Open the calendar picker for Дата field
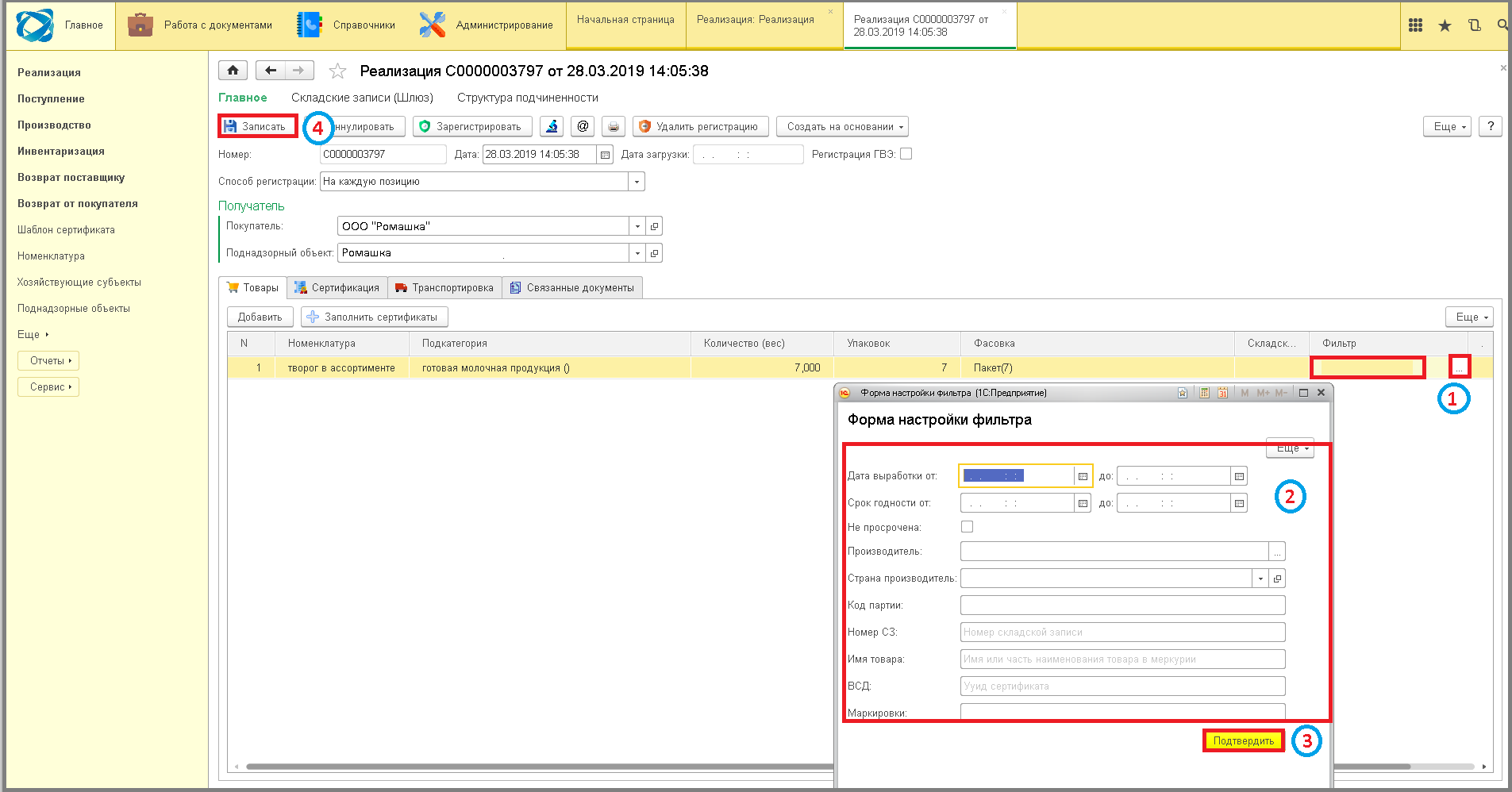The height and width of the screenshot is (792, 1512). 606,155
